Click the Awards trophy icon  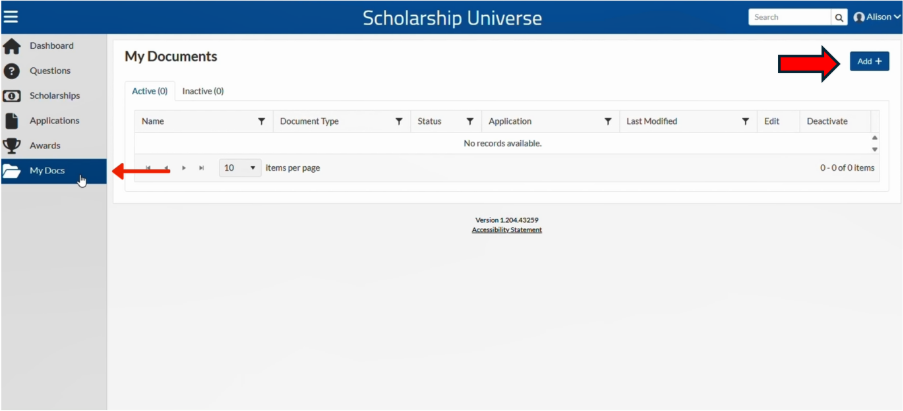(12, 146)
